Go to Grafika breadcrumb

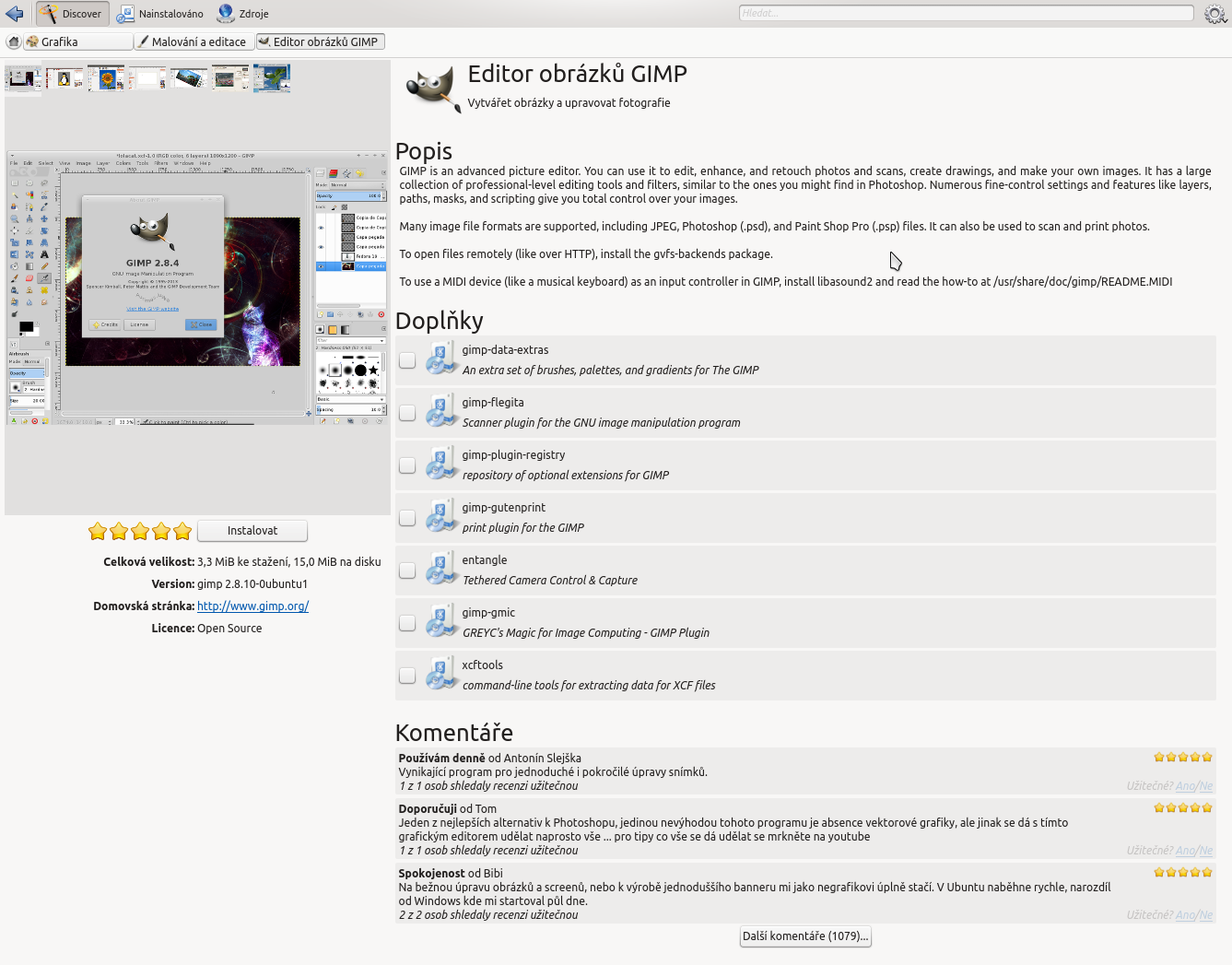[x=78, y=41]
